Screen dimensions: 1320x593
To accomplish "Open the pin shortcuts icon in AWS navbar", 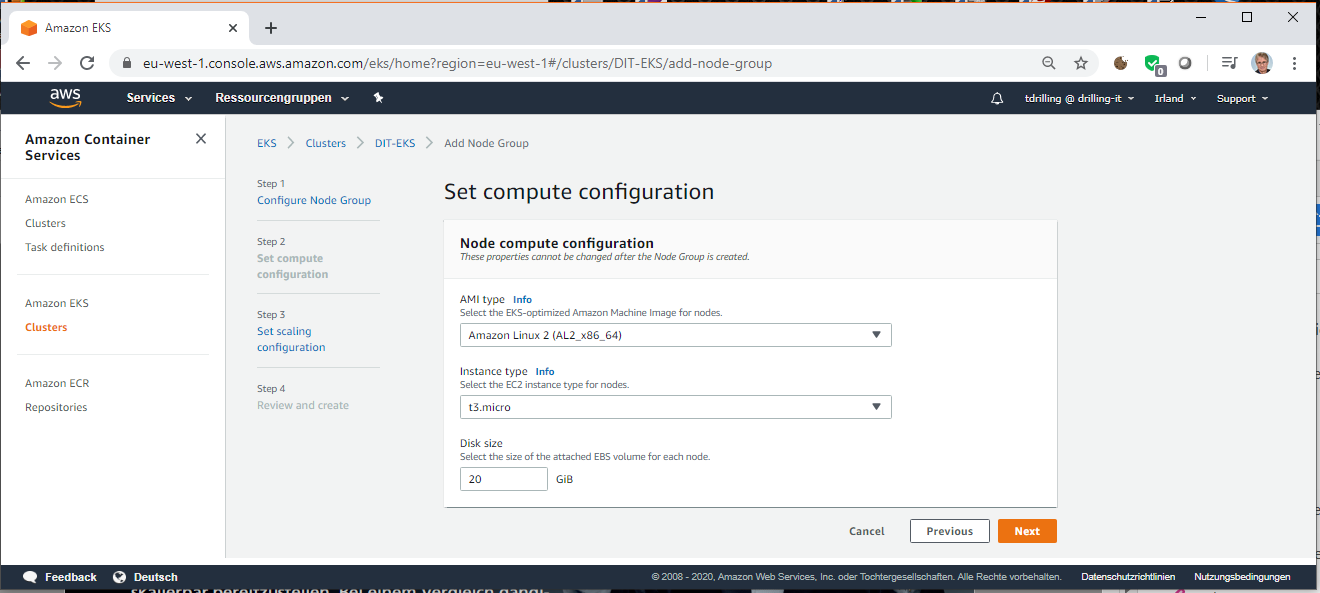I will [378, 98].
